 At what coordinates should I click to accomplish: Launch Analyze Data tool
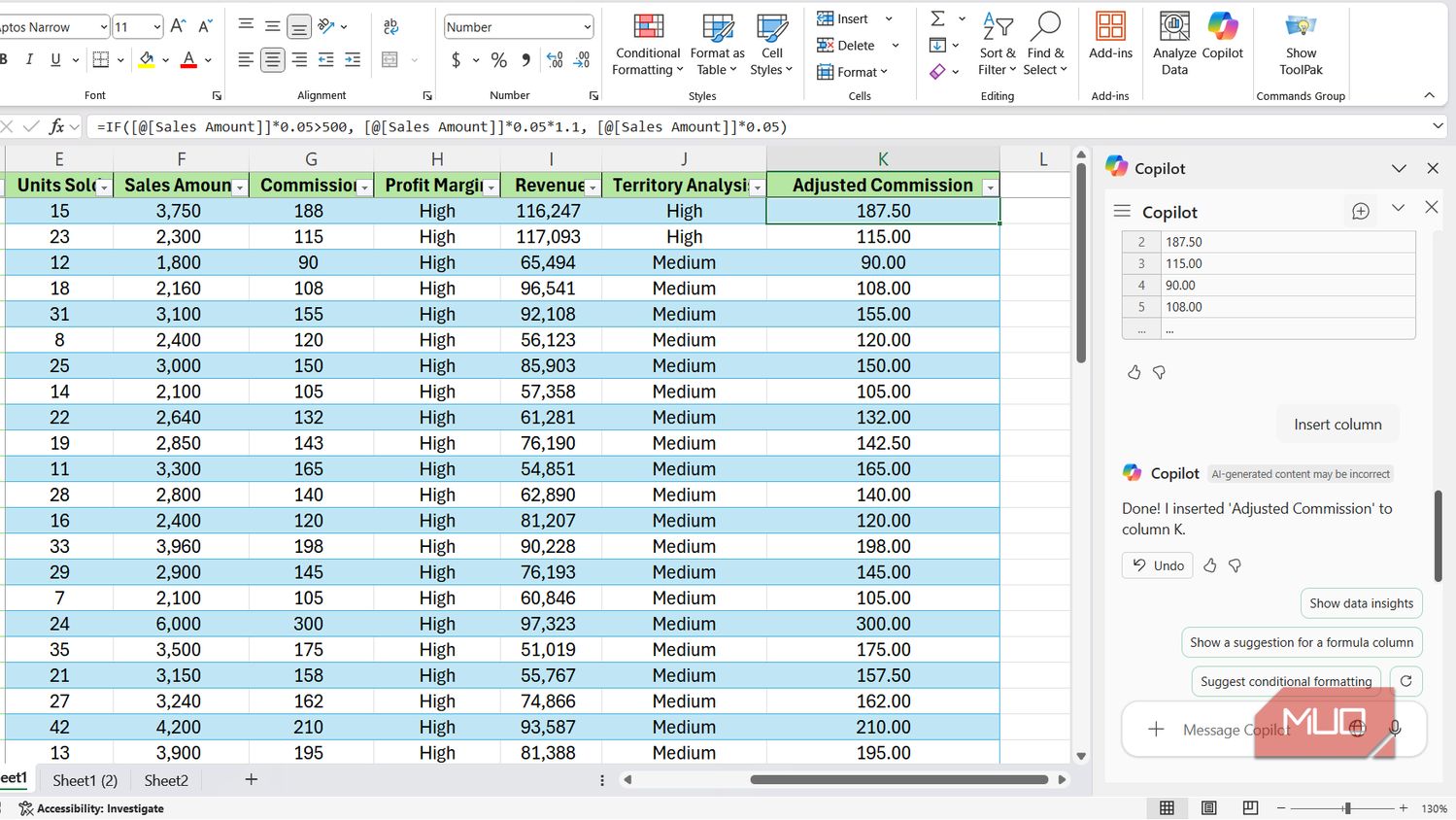coord(1174,44)
